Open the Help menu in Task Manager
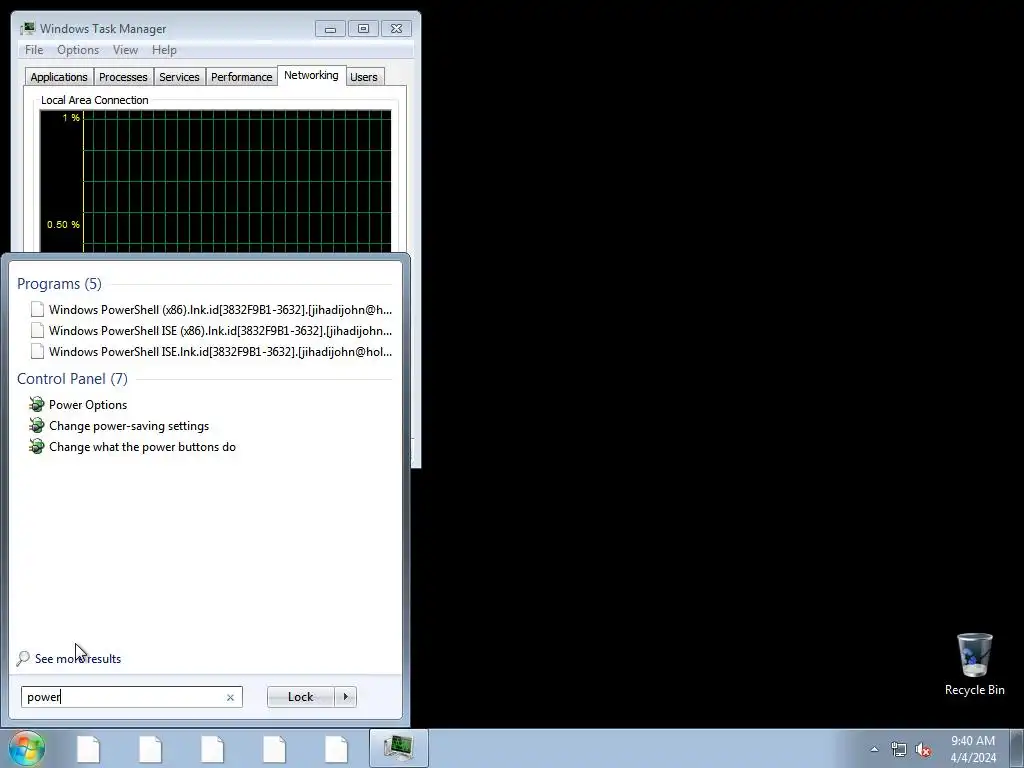The image size is (1024, 768). pos(164,50)
